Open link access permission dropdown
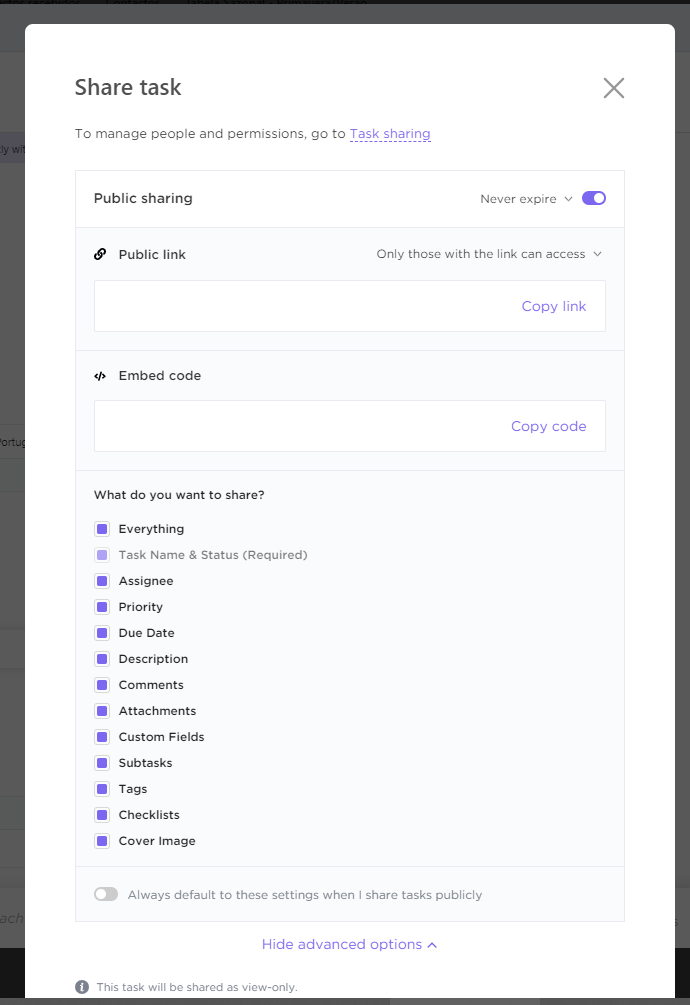 click(x=489, y=254)
